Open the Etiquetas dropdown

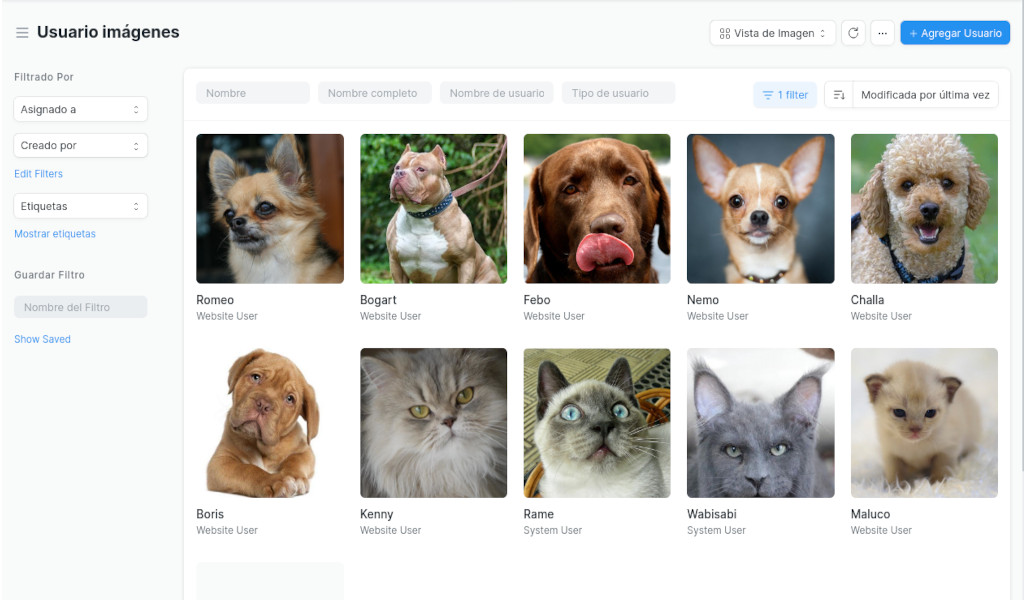(80, 206)
